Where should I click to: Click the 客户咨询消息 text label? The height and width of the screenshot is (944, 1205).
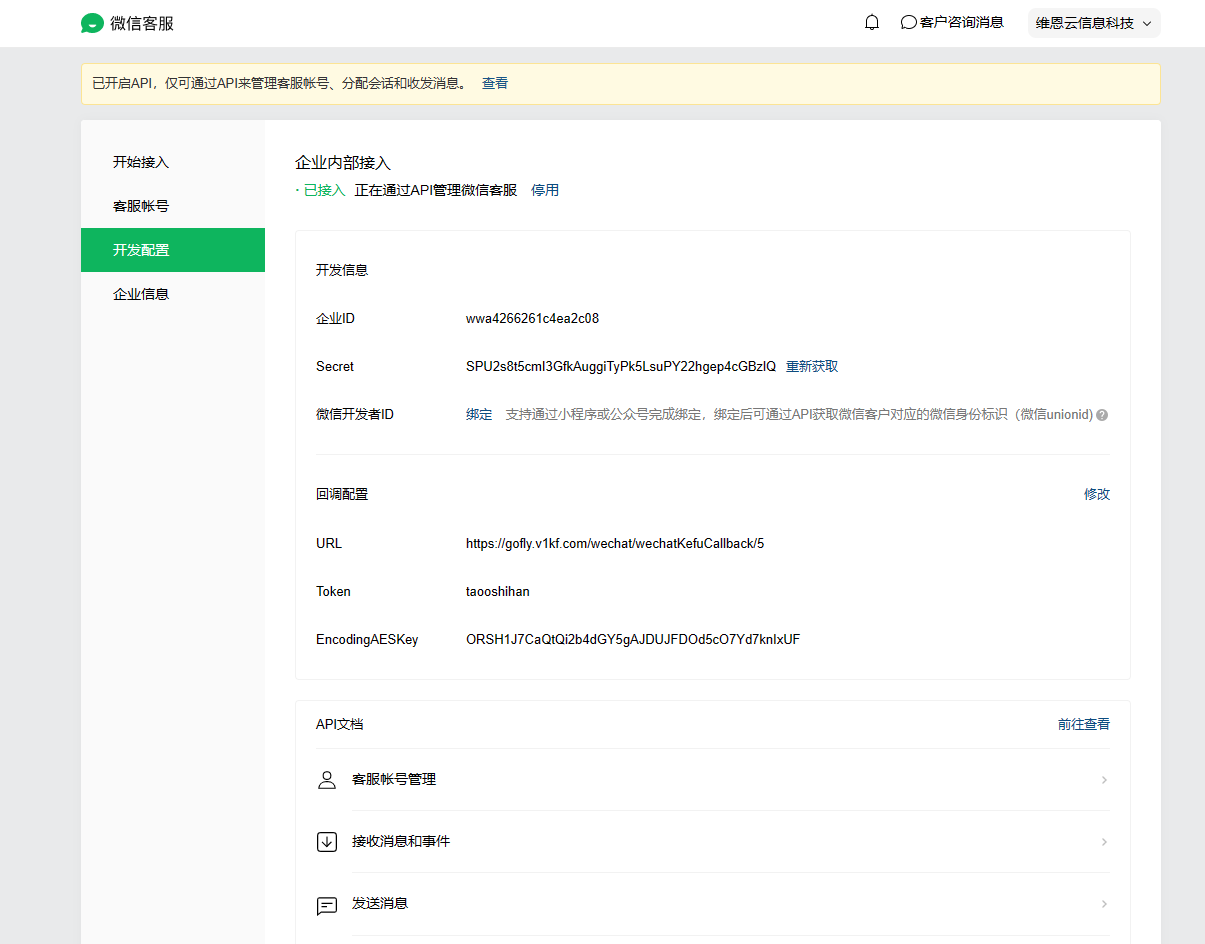[x=962, y=22]
